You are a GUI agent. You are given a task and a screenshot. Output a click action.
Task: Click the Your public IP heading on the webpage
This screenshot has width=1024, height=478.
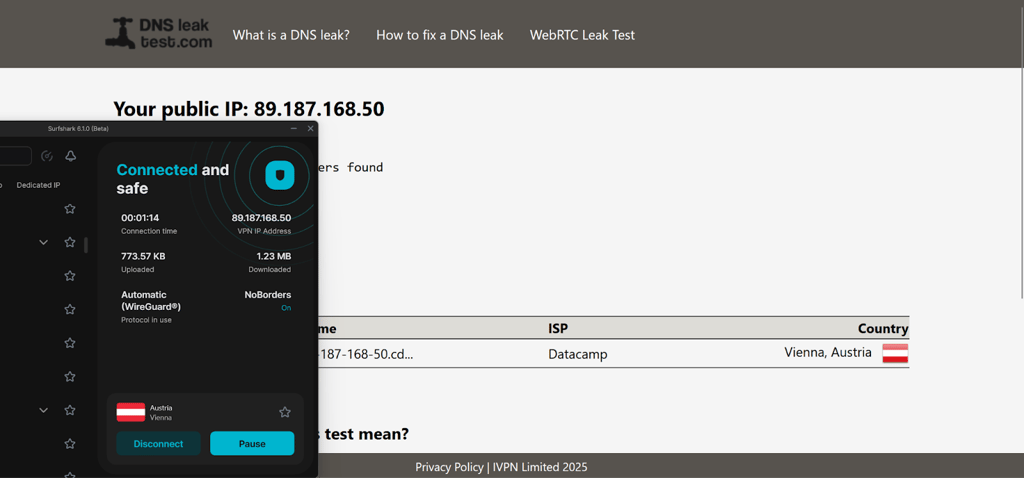coord(249,109)
